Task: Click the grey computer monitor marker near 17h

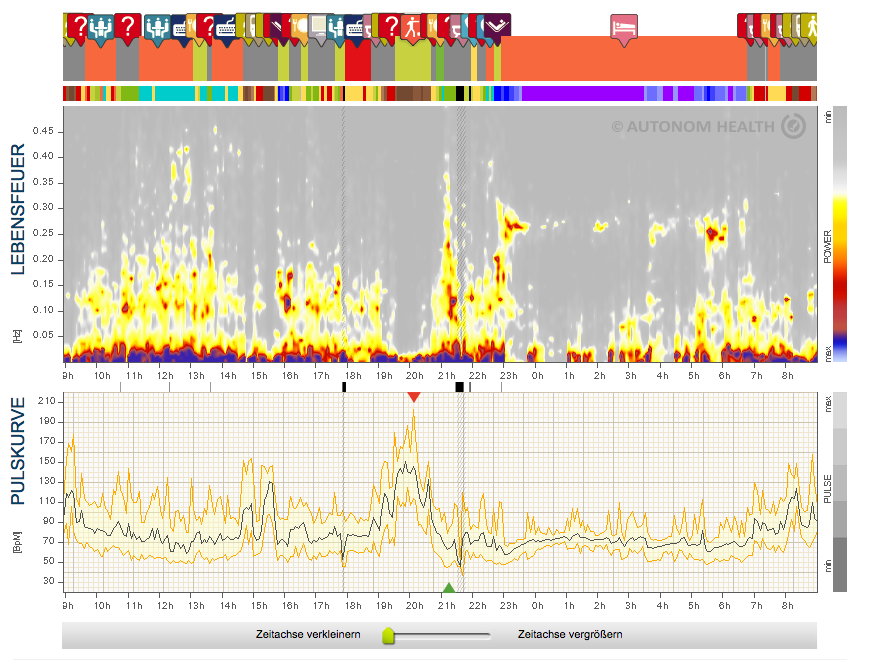Action: pos(319,26)
